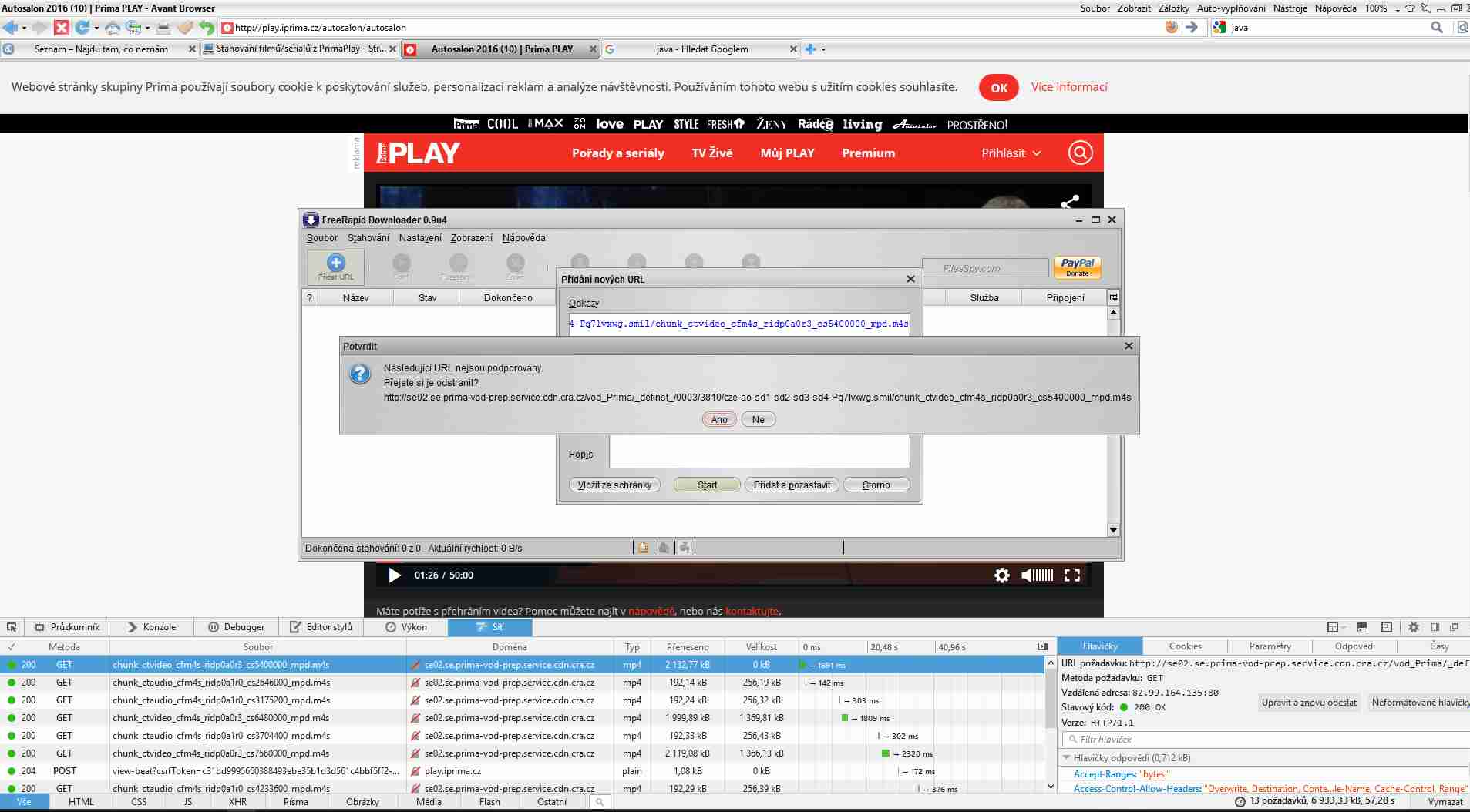
Task: Play the video with the play button
Action: 395,575
